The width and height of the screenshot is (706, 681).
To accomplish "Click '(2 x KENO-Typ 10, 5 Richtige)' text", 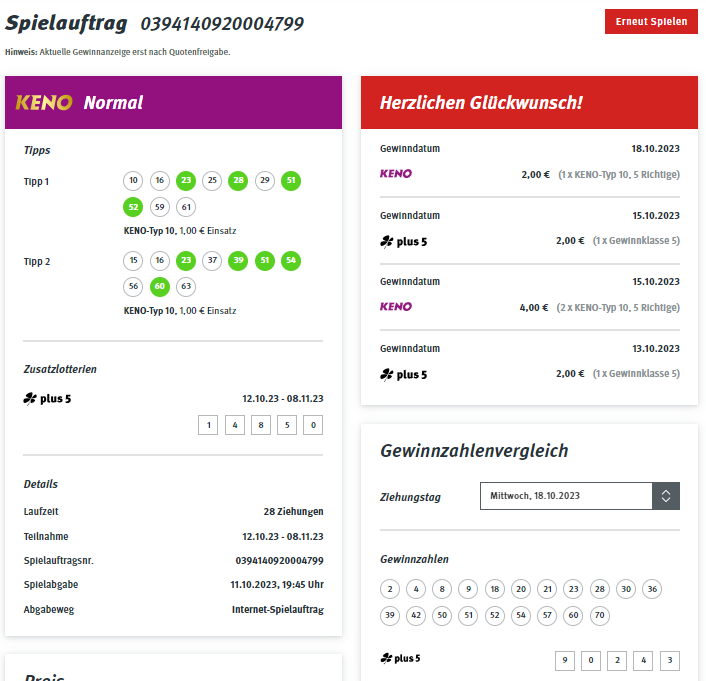I will coord(618,308).
